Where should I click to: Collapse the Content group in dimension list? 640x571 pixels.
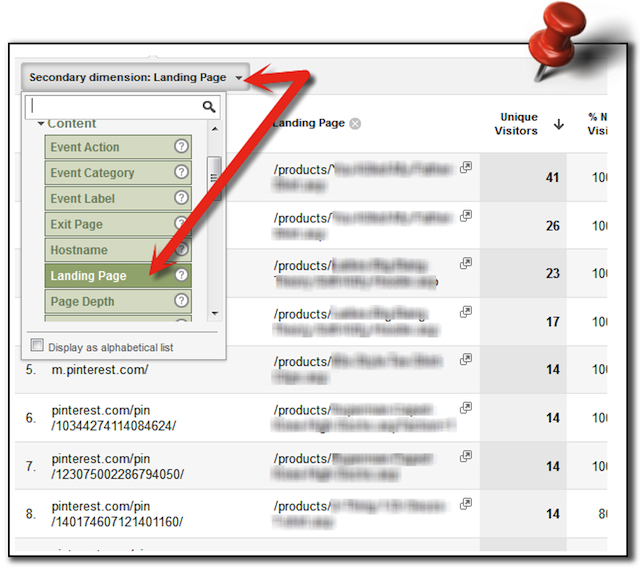pos(41,124)
